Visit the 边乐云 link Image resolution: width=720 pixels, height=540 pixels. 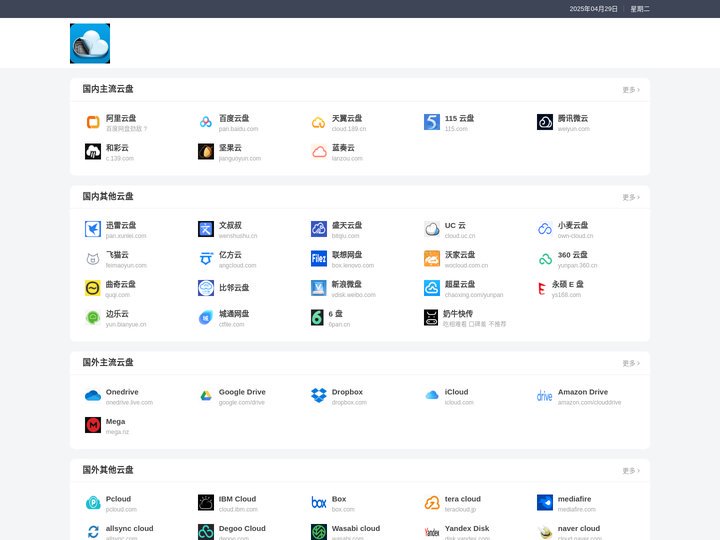117,314
